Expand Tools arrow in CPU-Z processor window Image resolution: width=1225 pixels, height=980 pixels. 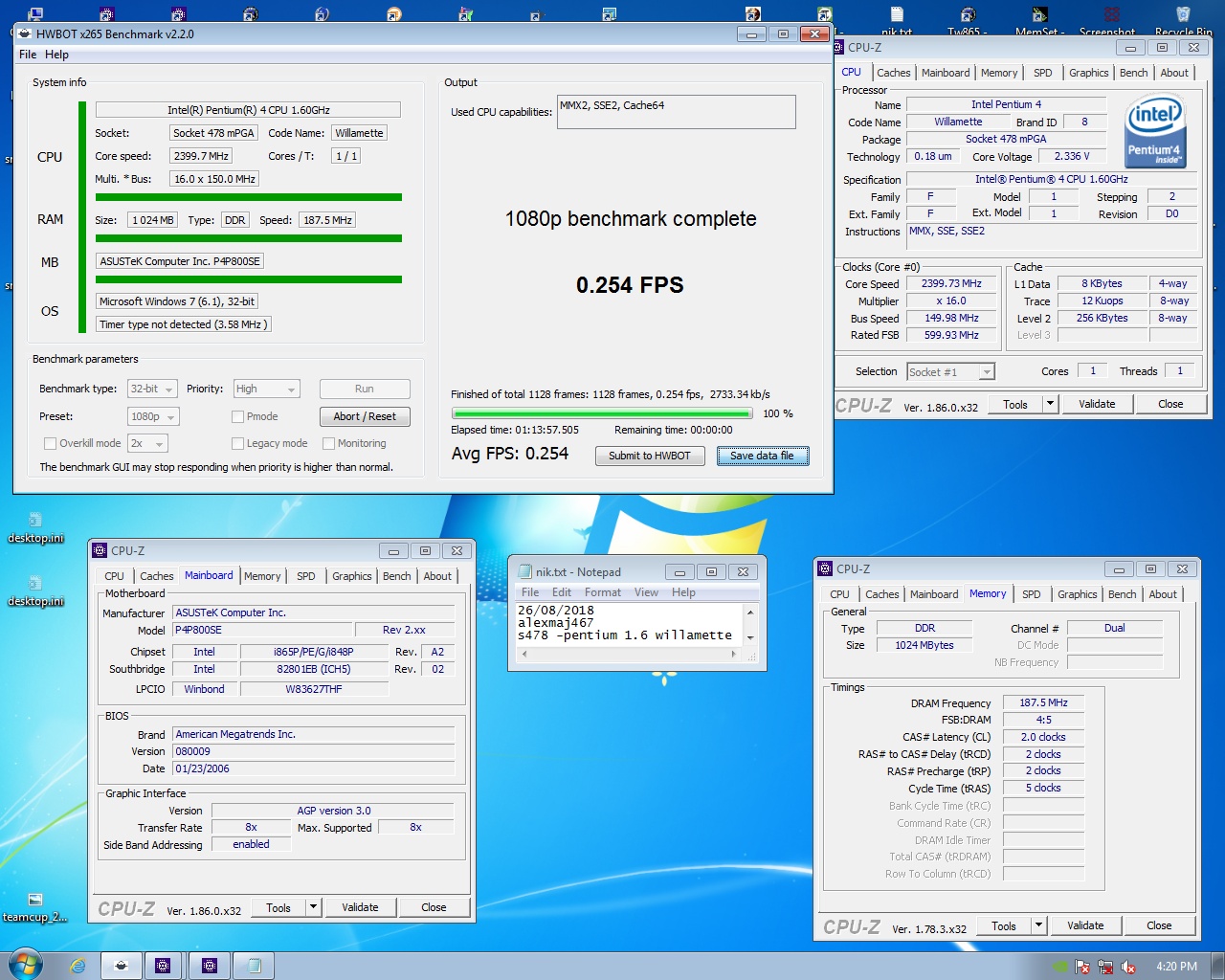pos(1050,404)
